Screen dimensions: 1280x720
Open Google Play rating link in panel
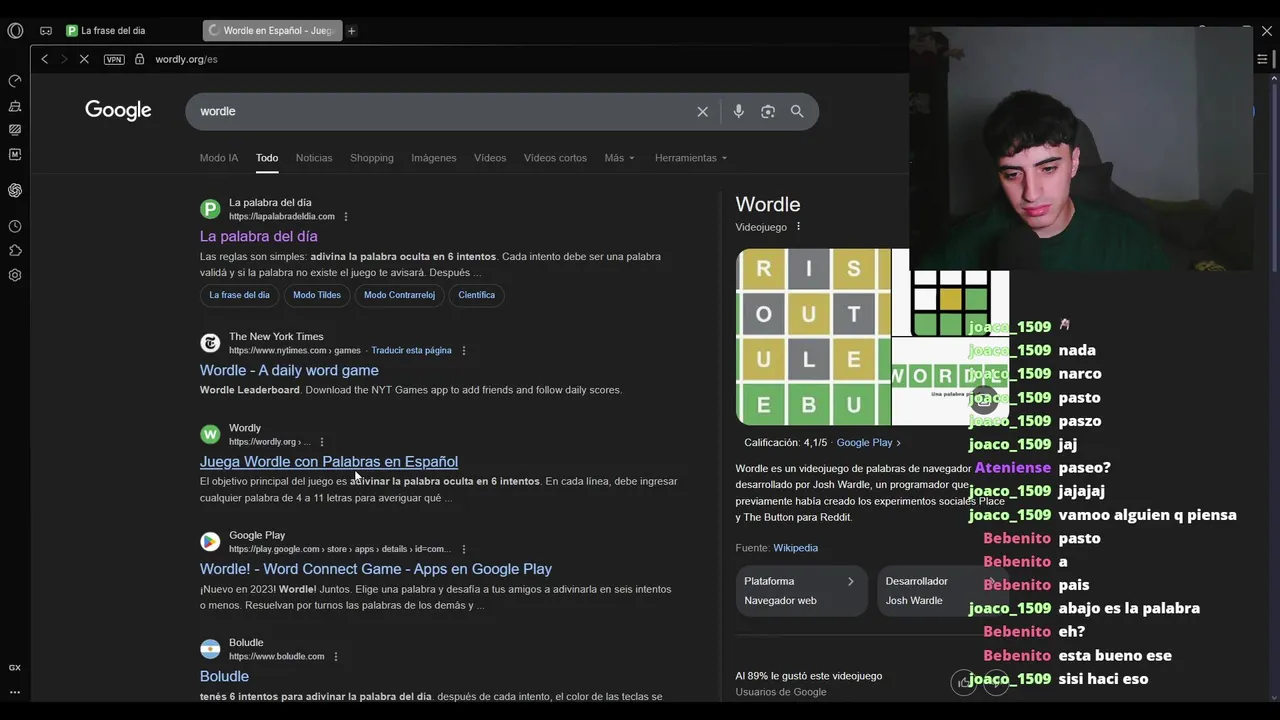pos(868,443)
